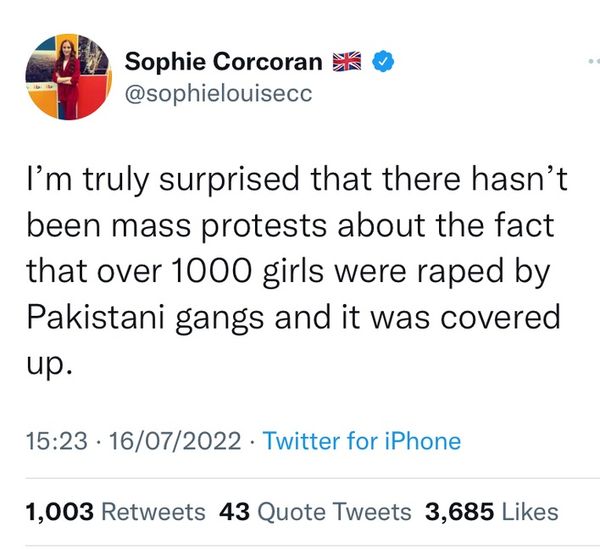
Task: Click the 3,685 like count number
Action: pyautogui.click(x=459, y=512)
